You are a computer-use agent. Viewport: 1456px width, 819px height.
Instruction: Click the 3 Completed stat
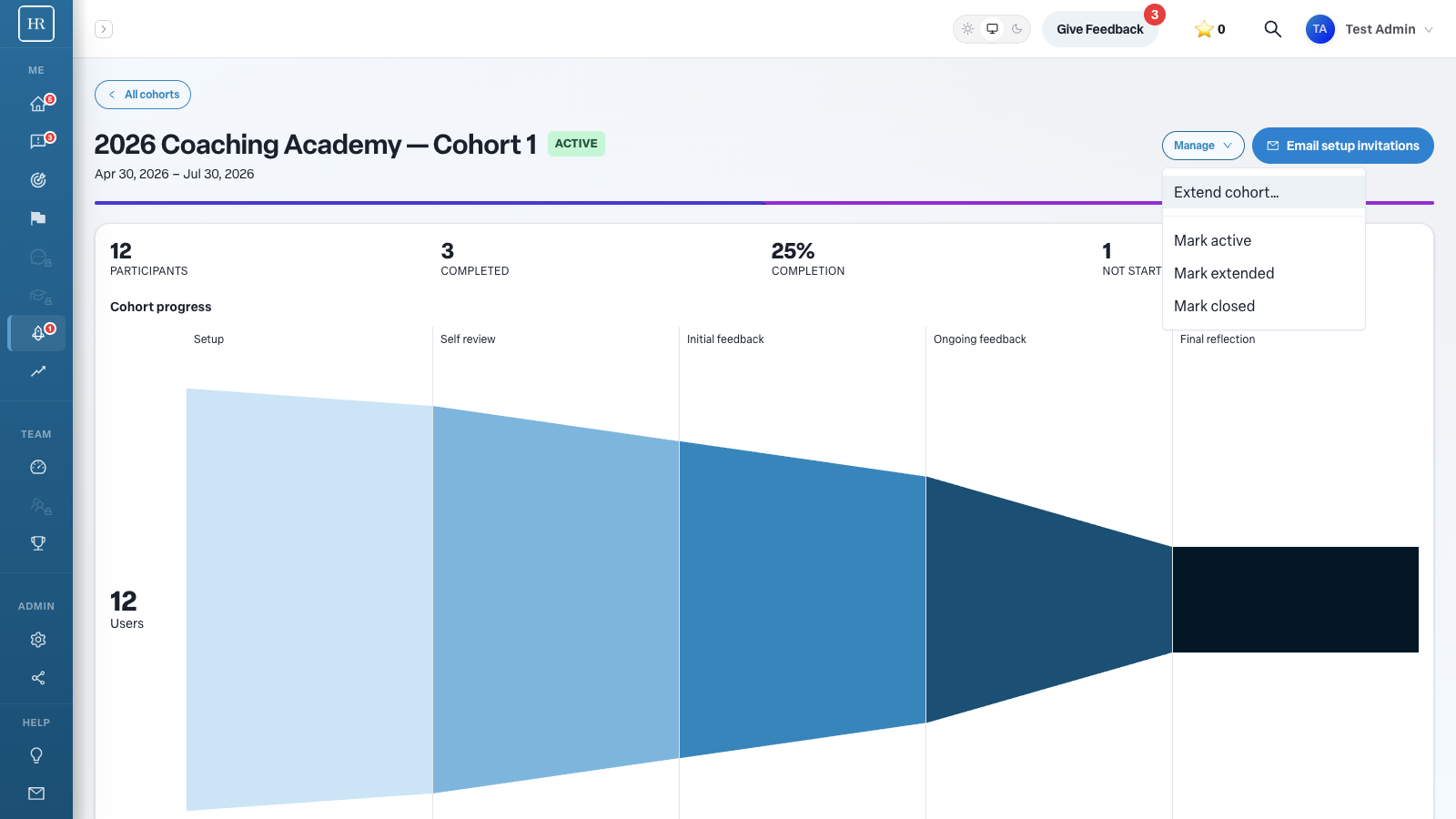point(475,258)
